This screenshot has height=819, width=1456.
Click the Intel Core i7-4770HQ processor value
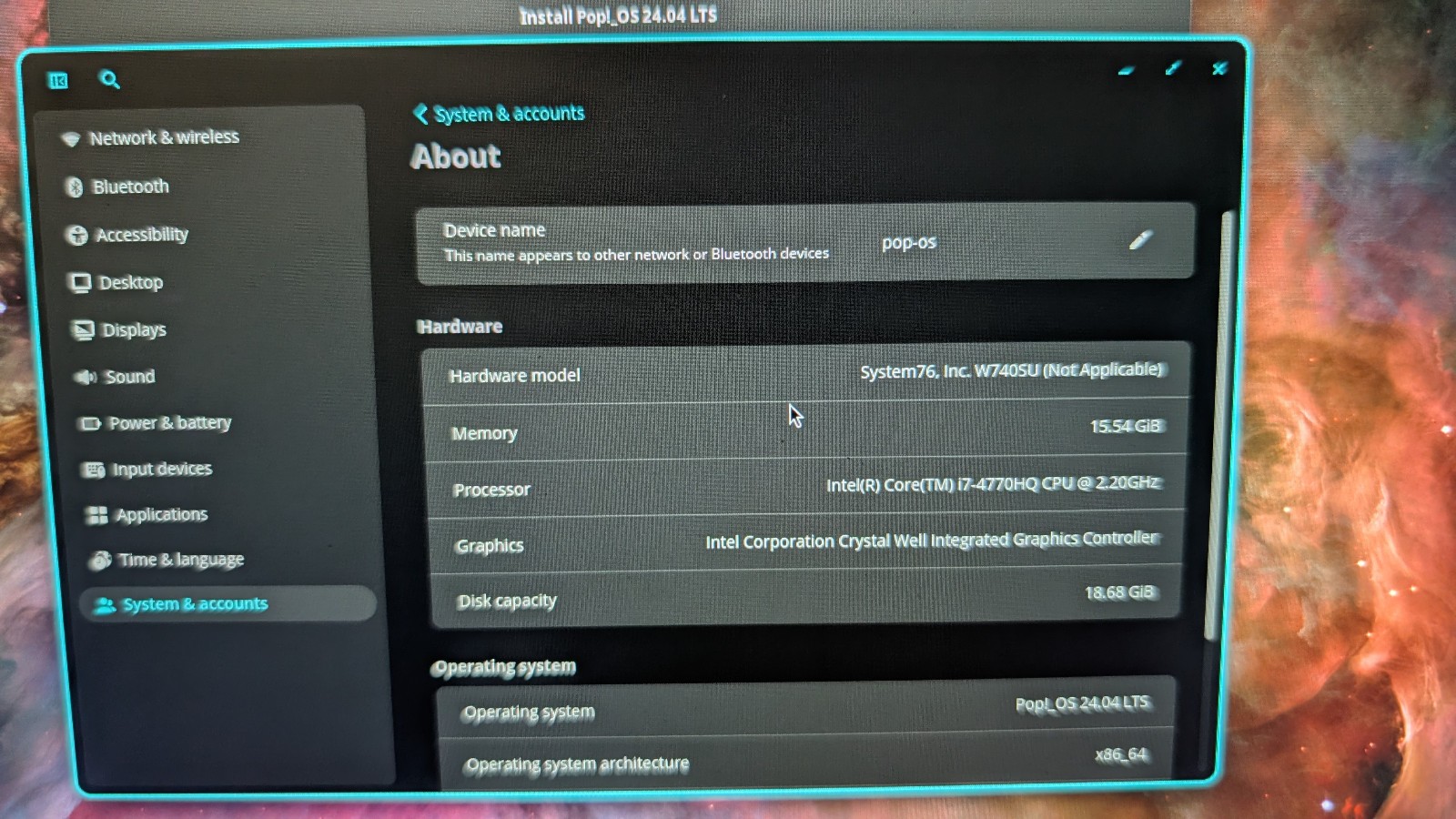click(x=993, y=483)
